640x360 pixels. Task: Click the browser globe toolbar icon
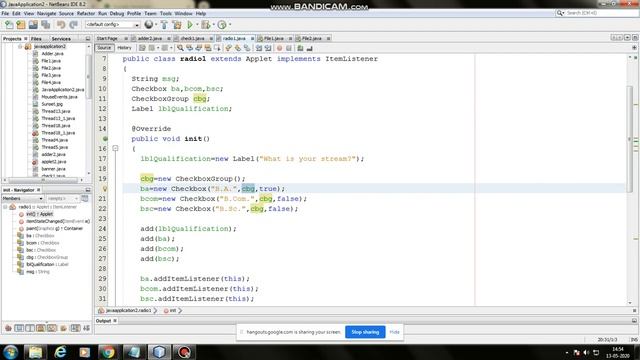point(149,25)
